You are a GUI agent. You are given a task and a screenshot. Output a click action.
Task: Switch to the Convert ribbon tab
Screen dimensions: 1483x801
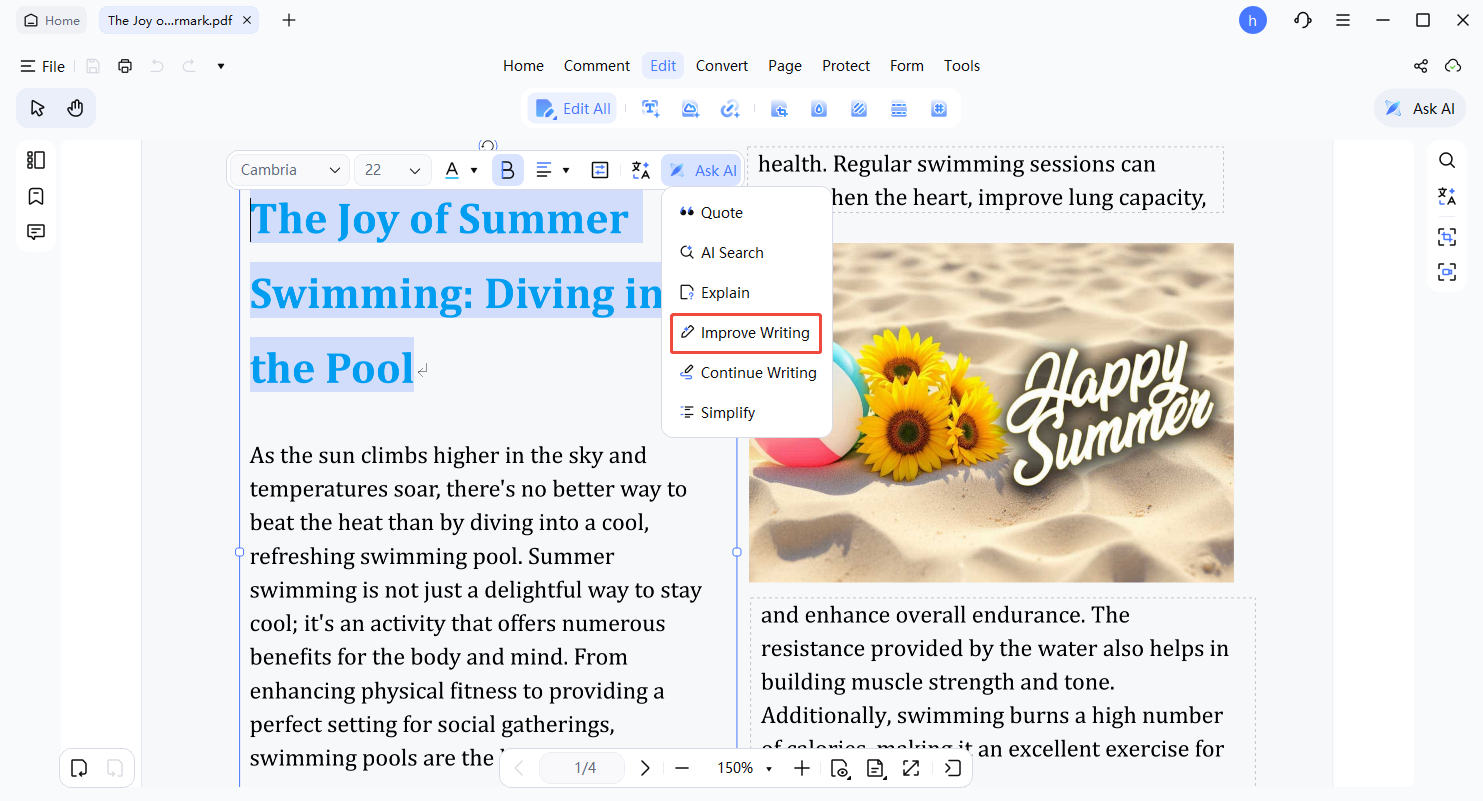click(x=721, y=65)
